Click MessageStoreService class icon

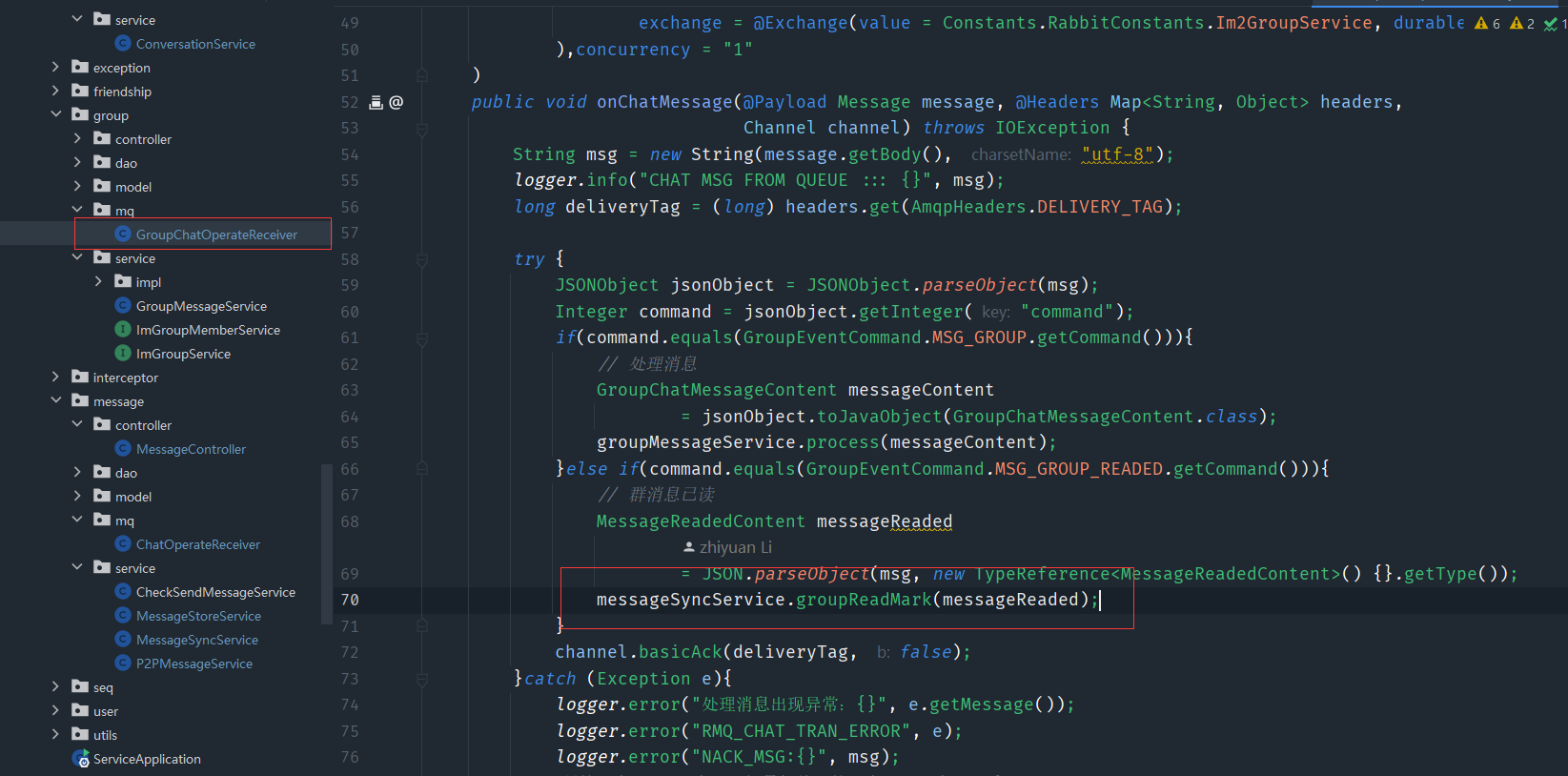tap(123, 615)
